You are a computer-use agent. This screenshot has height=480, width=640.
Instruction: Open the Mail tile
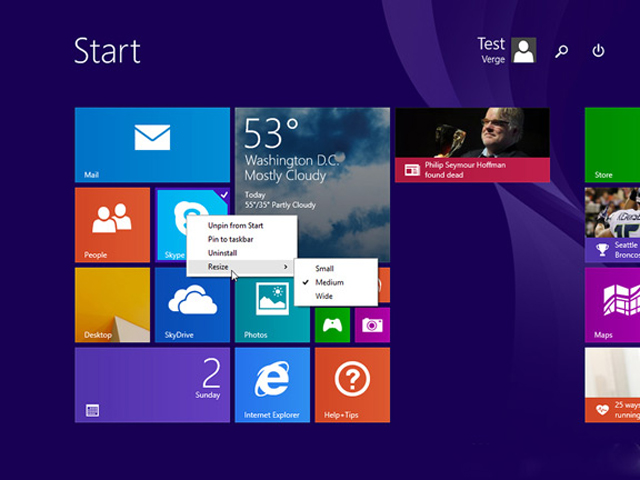coord(152,145)
